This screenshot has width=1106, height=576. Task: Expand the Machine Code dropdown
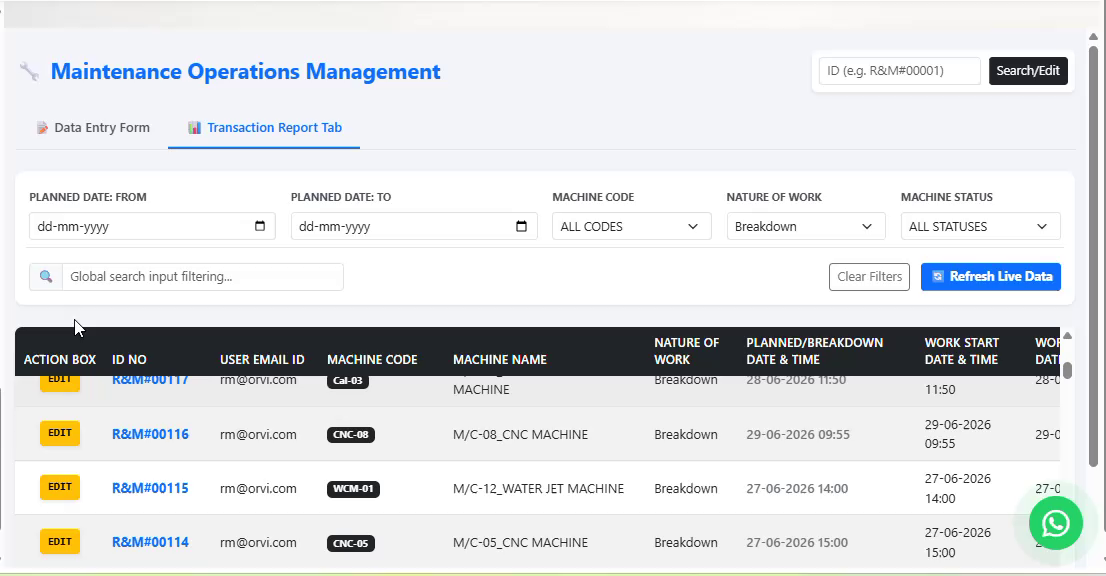631,226
